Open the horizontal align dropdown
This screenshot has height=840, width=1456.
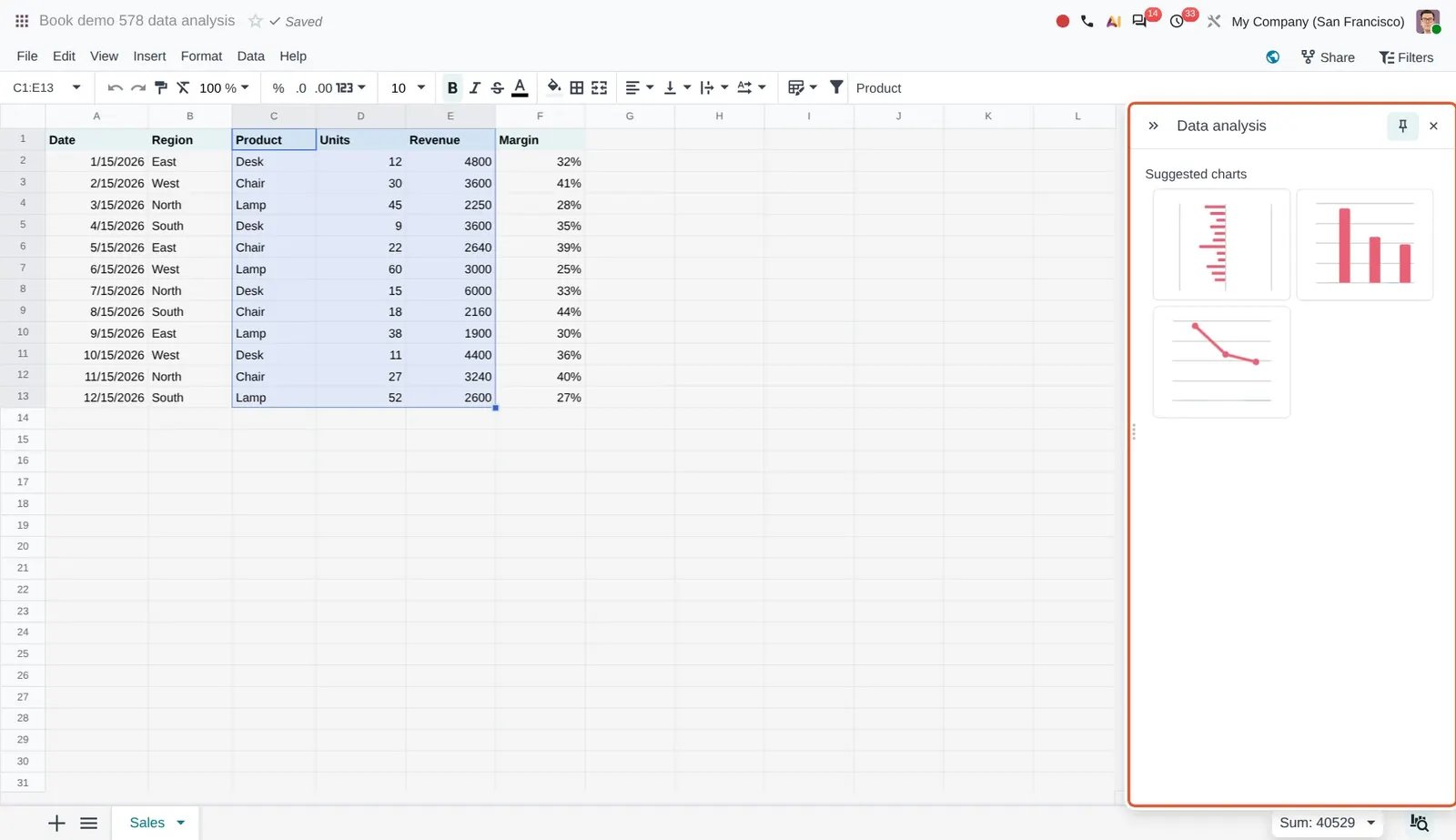click(640, 88)
